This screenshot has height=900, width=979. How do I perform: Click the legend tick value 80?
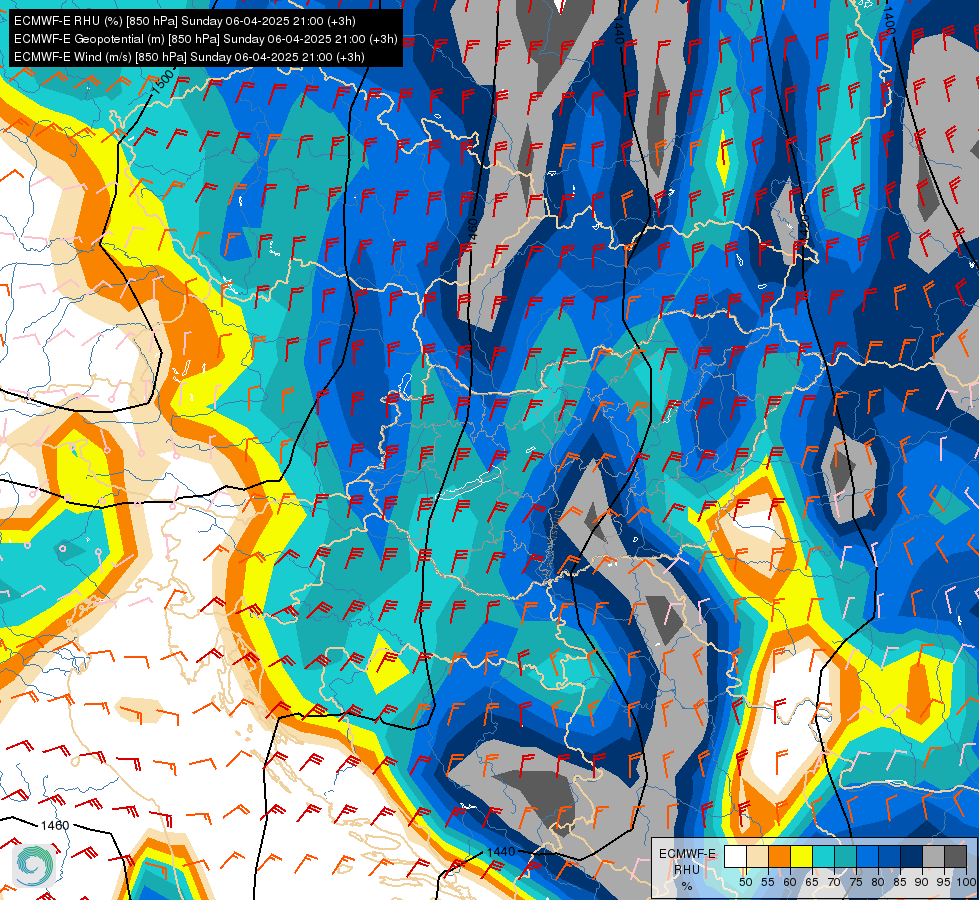(877, 882)
